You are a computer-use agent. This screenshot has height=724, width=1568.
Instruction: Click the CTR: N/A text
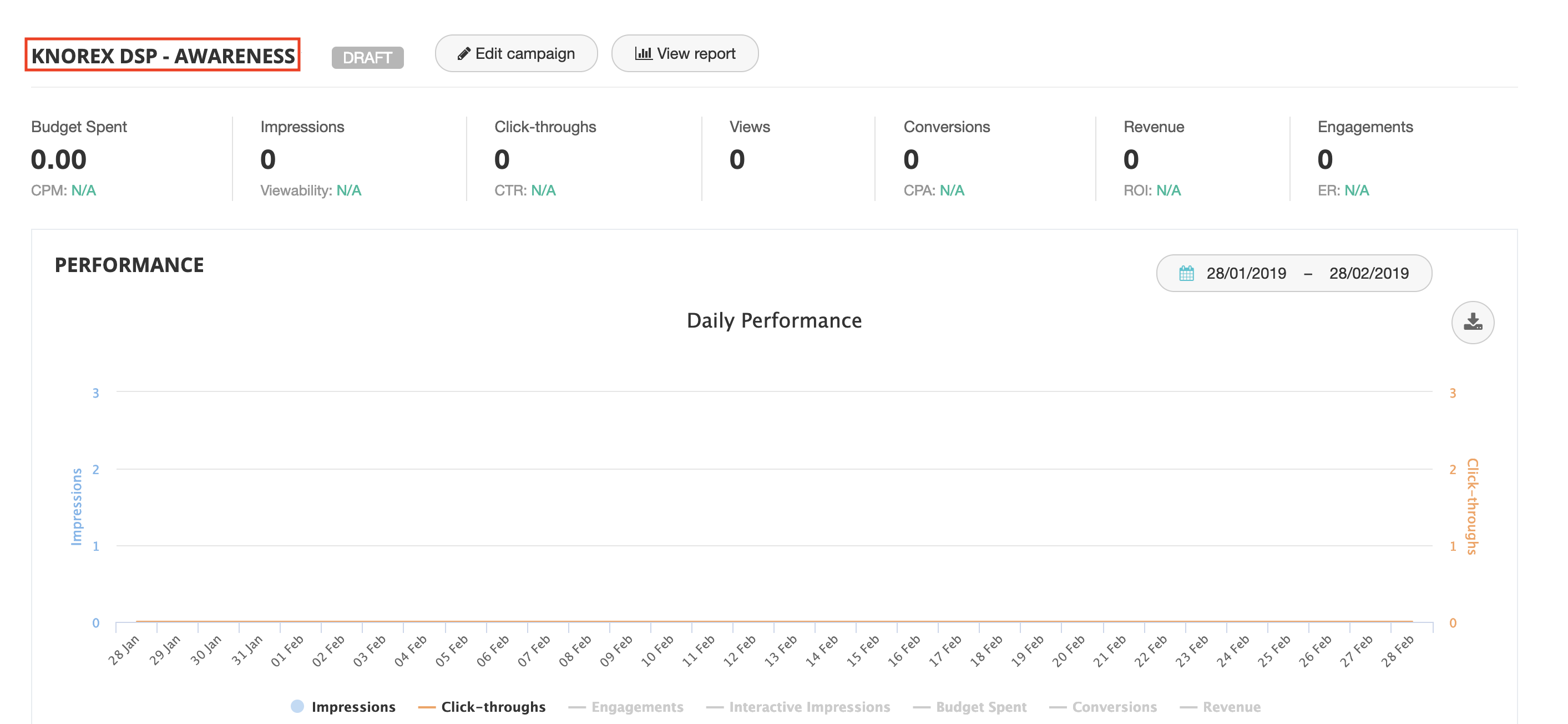(525, 190)
